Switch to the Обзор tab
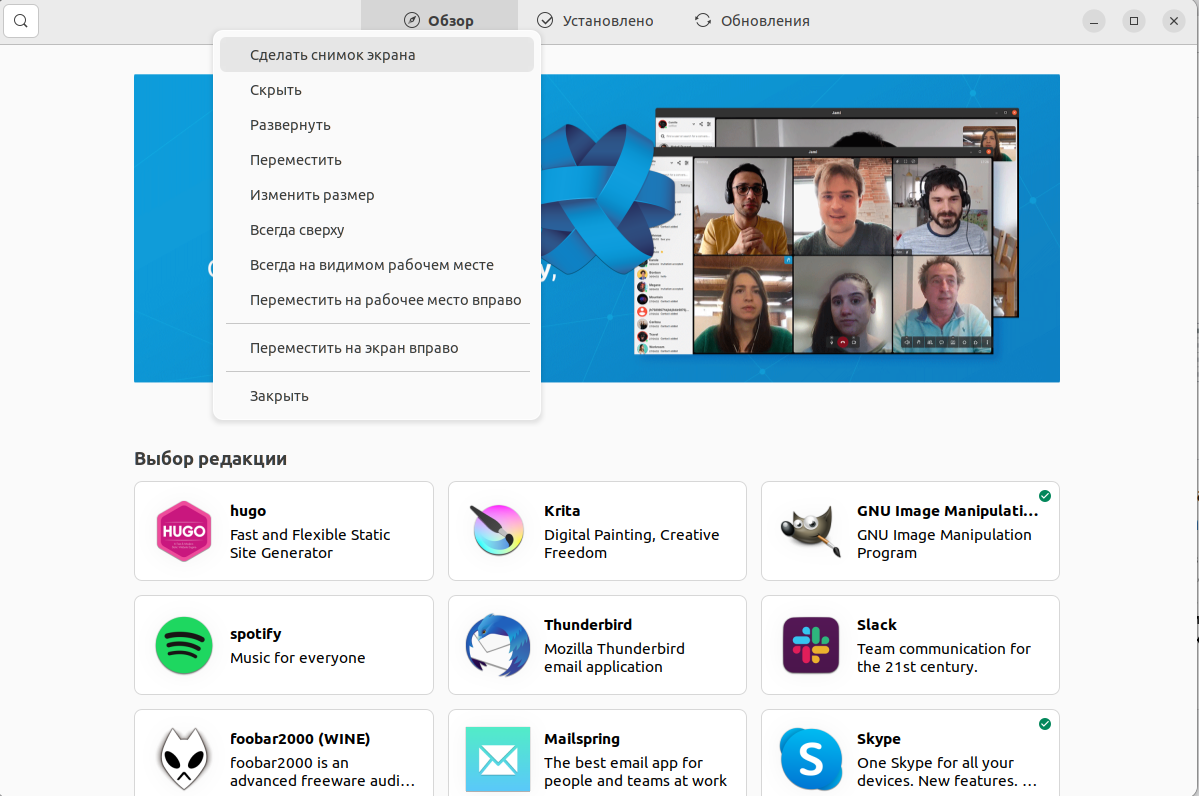This screenshot has width=1199, height=796. click(439, 21)
